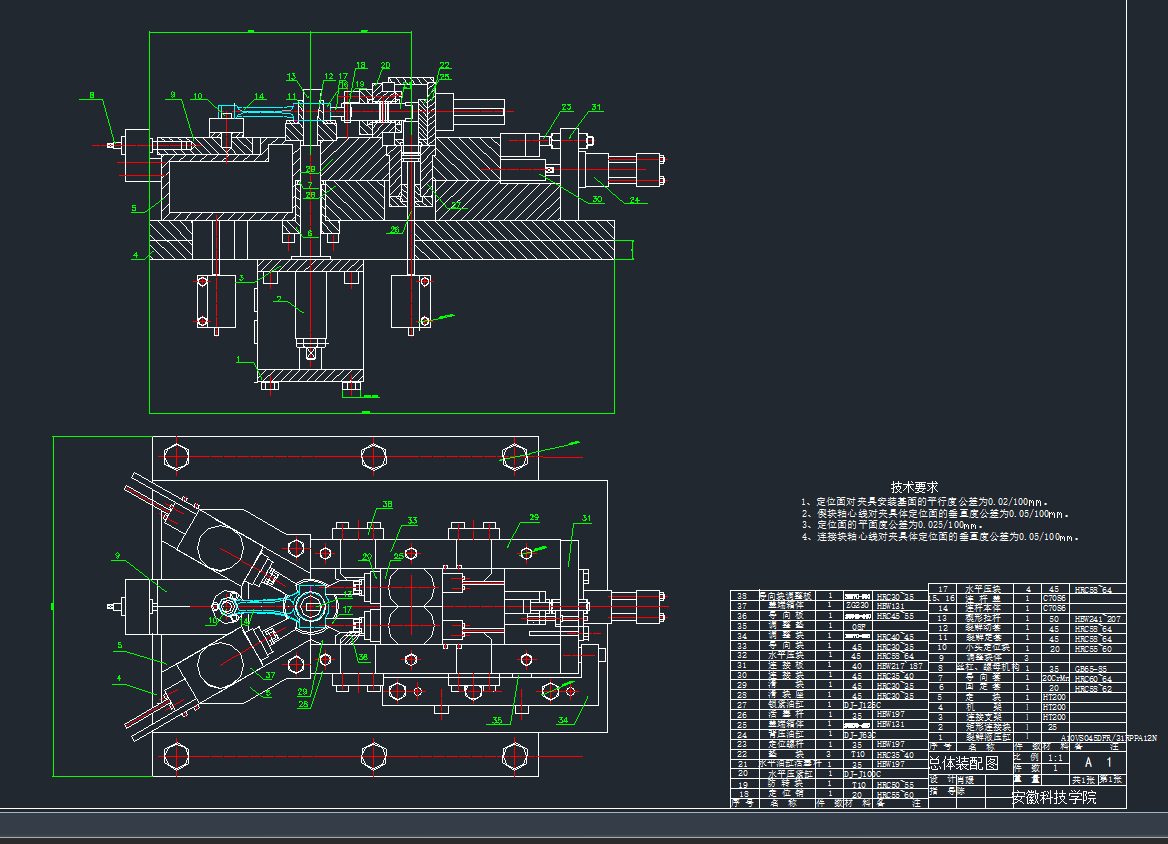Click part callout 1 near the base
The height and width of the screenshot is (844, 1168).
pos(238,357)
